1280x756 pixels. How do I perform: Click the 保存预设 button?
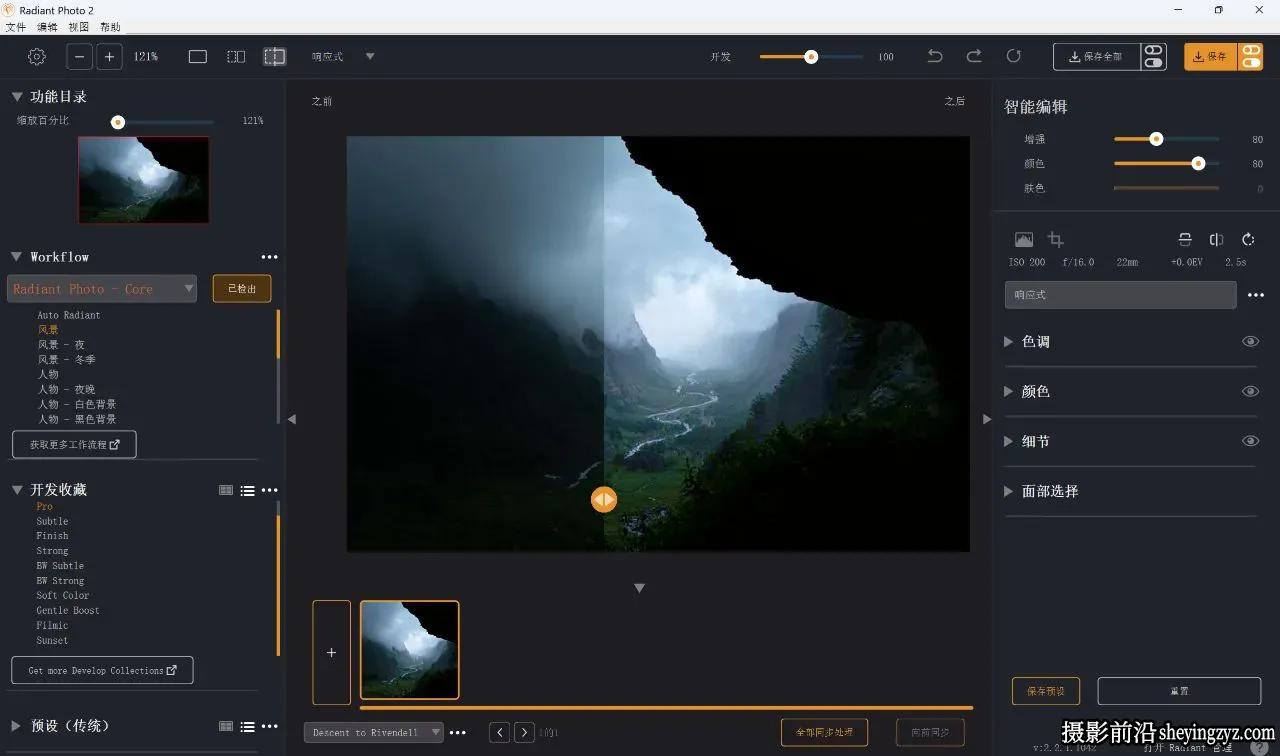tap(1046, 691)
